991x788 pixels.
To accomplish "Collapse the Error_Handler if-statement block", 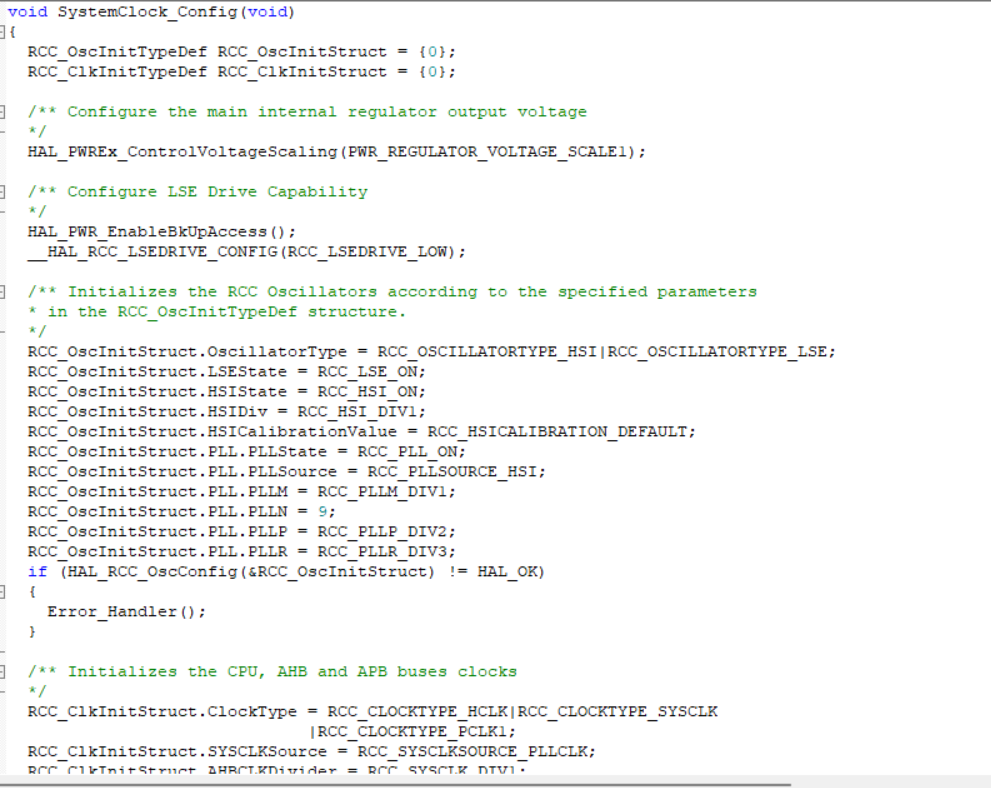I will click(x=4, y=591).
